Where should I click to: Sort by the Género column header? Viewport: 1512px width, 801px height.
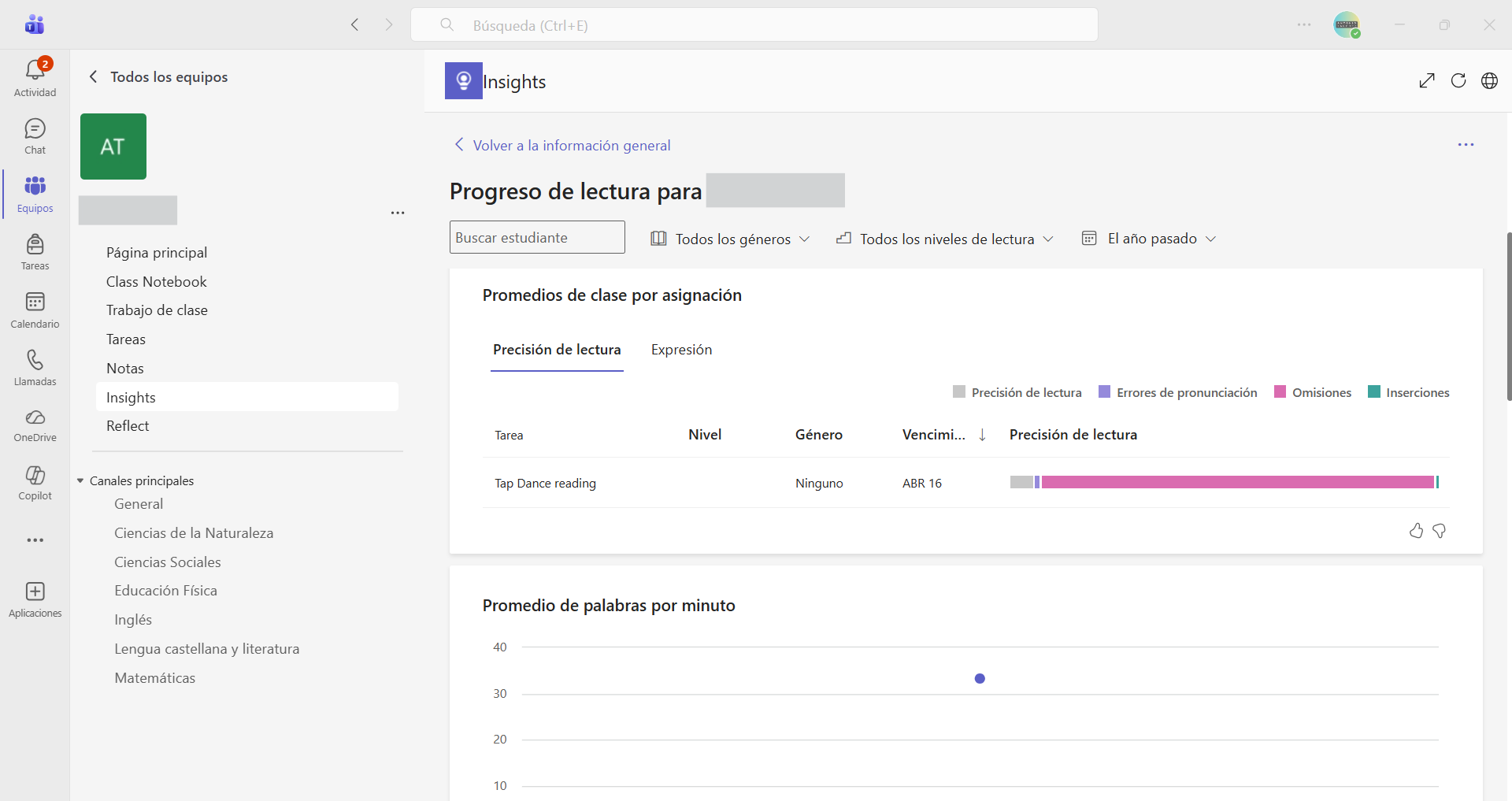click(x=819, y=435)
